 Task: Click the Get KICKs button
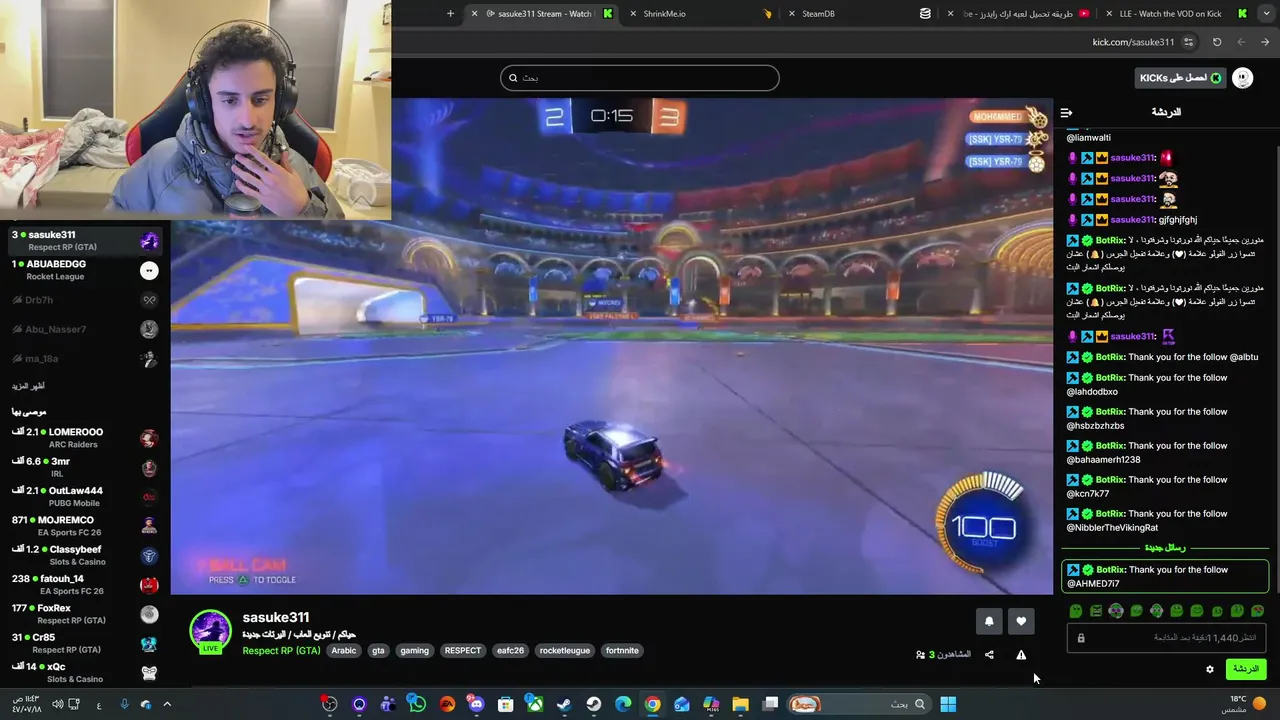click(1180, 78)
